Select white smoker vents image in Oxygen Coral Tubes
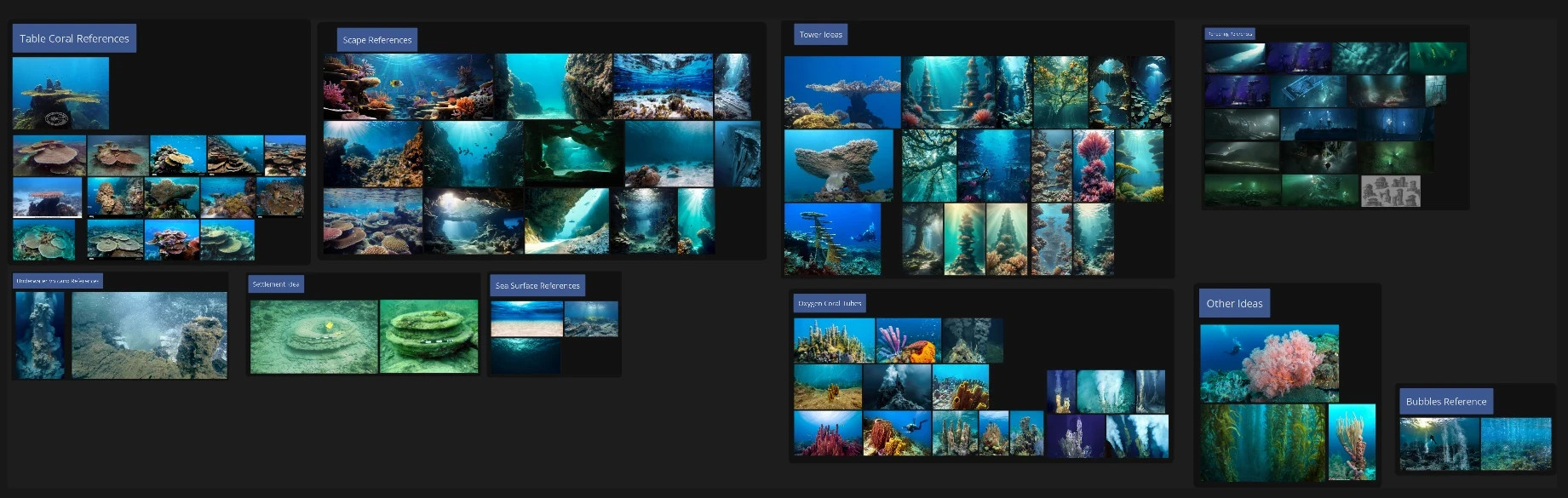Viewport: 1568px width, 498px height. pos(1105,392)
